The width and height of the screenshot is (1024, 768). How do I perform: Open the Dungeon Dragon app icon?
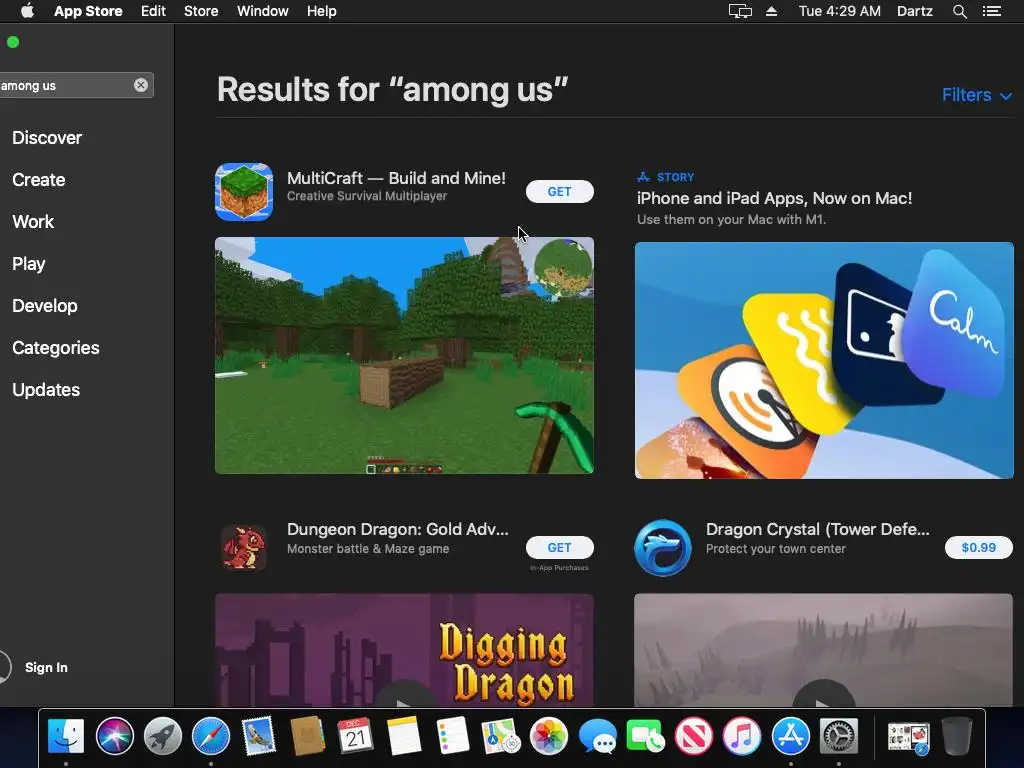[244, 547]
